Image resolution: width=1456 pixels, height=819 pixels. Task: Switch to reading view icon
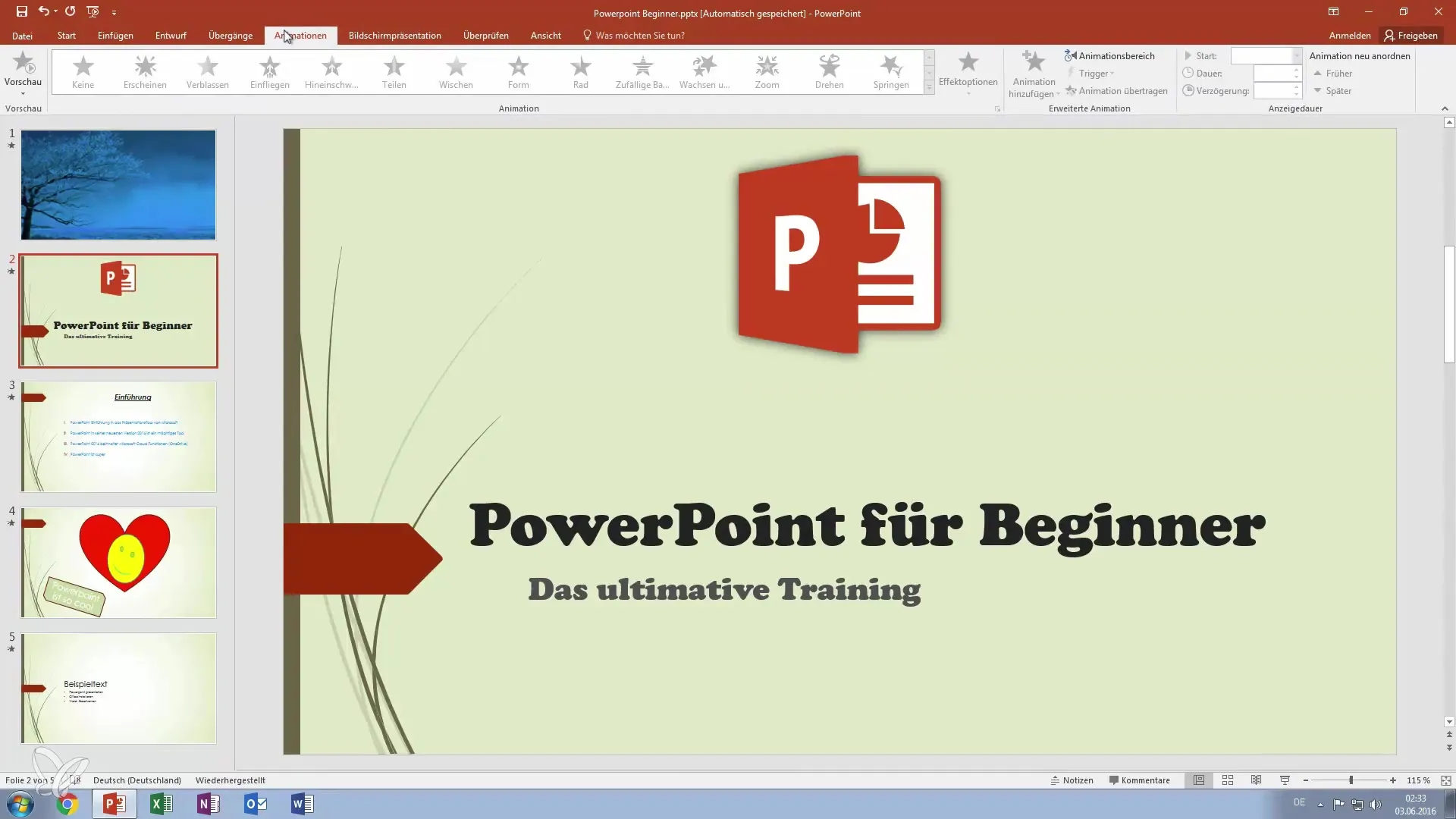(1257, 780)
